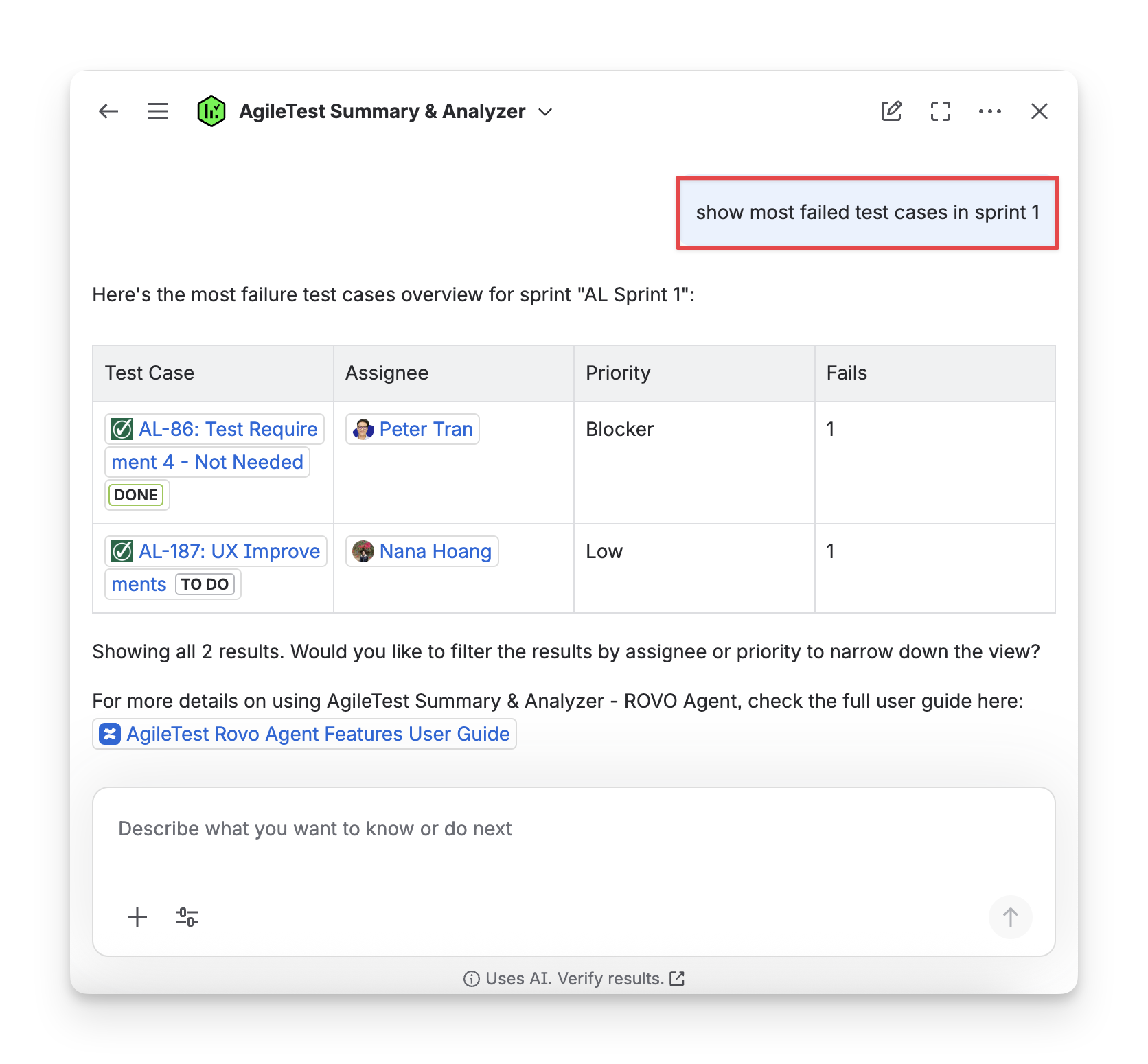The height and width of the screenshot is (1064, 1148).
Task: Start a new chat with edit icon
Action: pos(891,111)
